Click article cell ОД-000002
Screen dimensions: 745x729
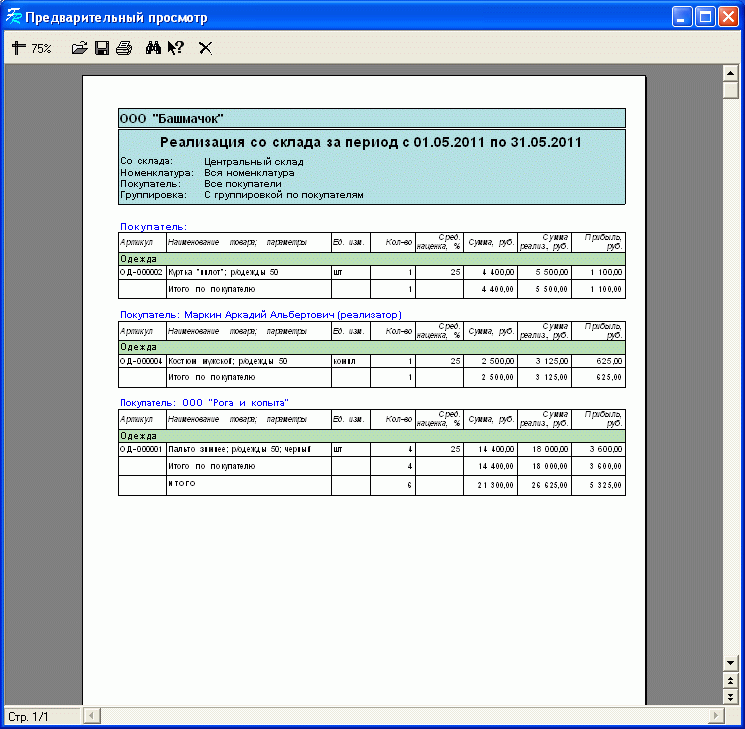[x=142, y=272]
